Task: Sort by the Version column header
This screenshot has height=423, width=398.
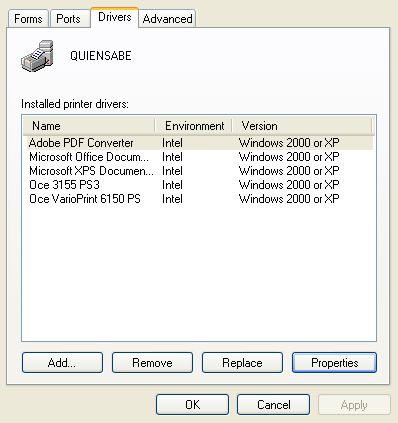Action: (302, 126)
